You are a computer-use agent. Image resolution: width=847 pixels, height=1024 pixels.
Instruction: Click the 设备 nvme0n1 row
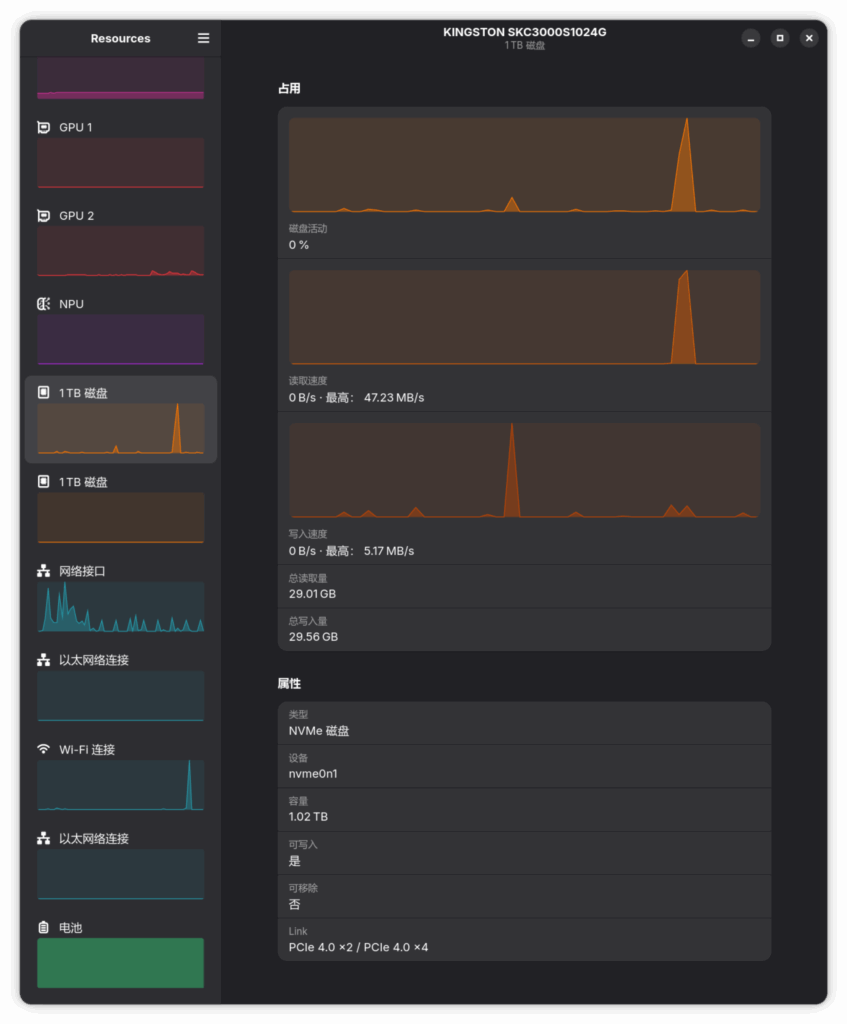point(524,766)
